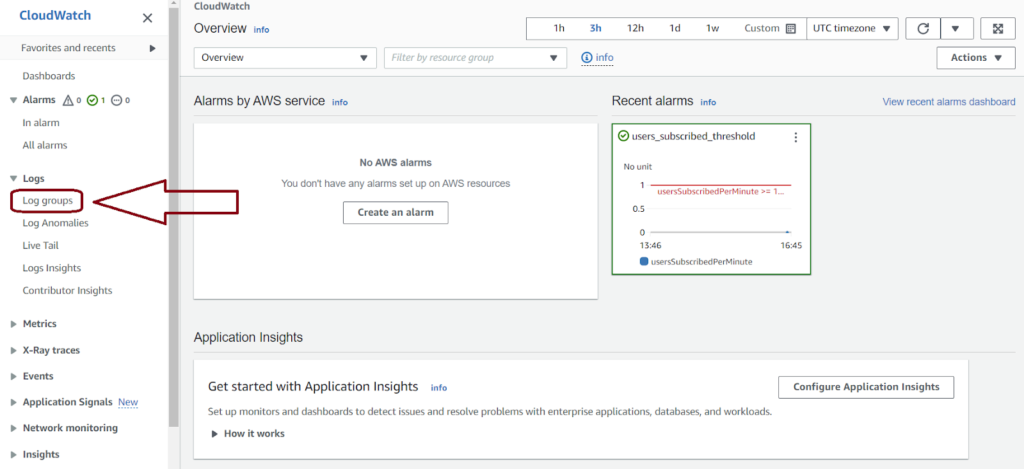Image resolution: width=1024 pixels, height=469 pixels.
Task: Click the in-alarm warning triangle count
Action: coord(71,101)
